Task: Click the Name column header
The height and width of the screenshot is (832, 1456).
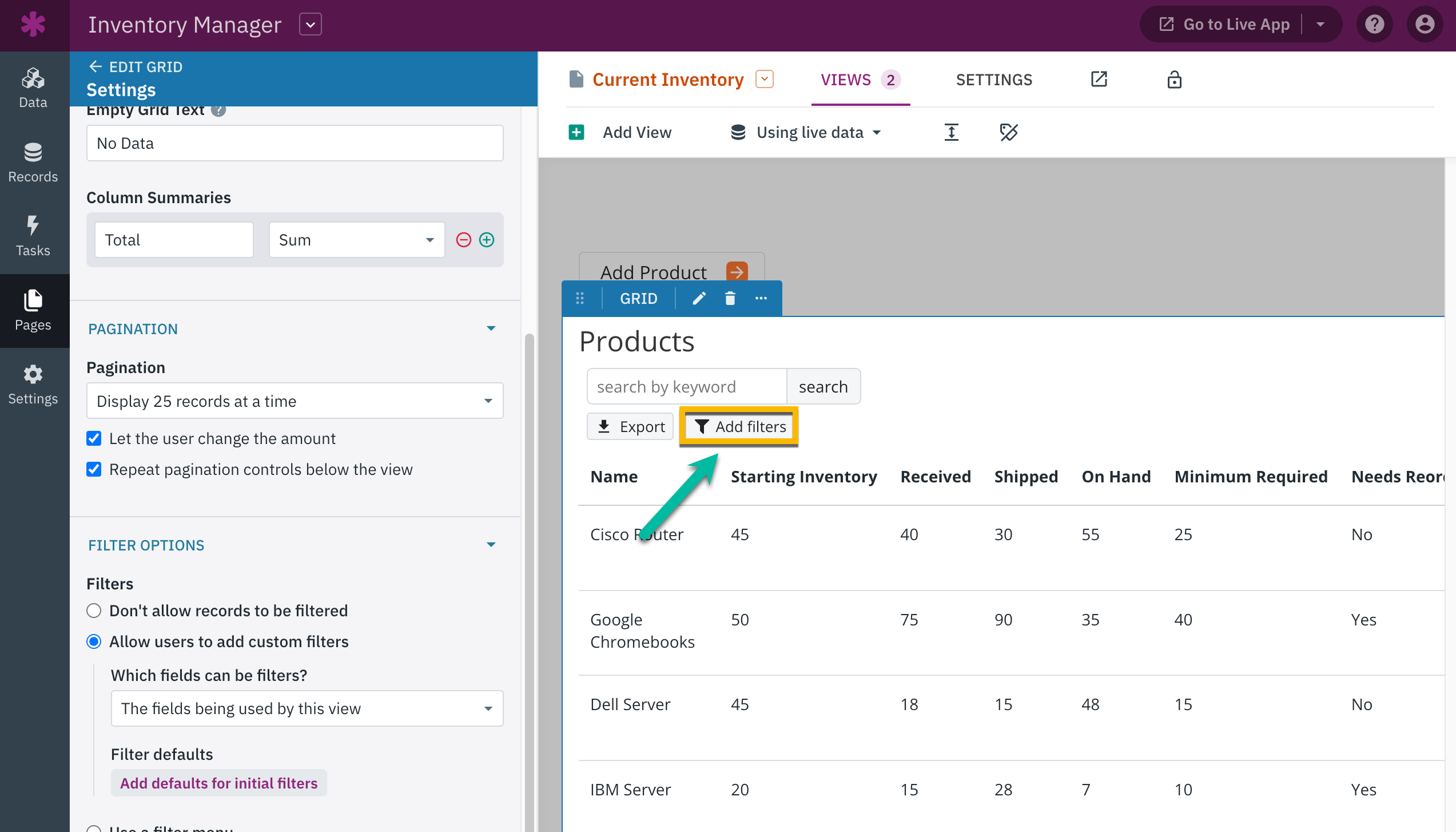Action: coord(614,477)
